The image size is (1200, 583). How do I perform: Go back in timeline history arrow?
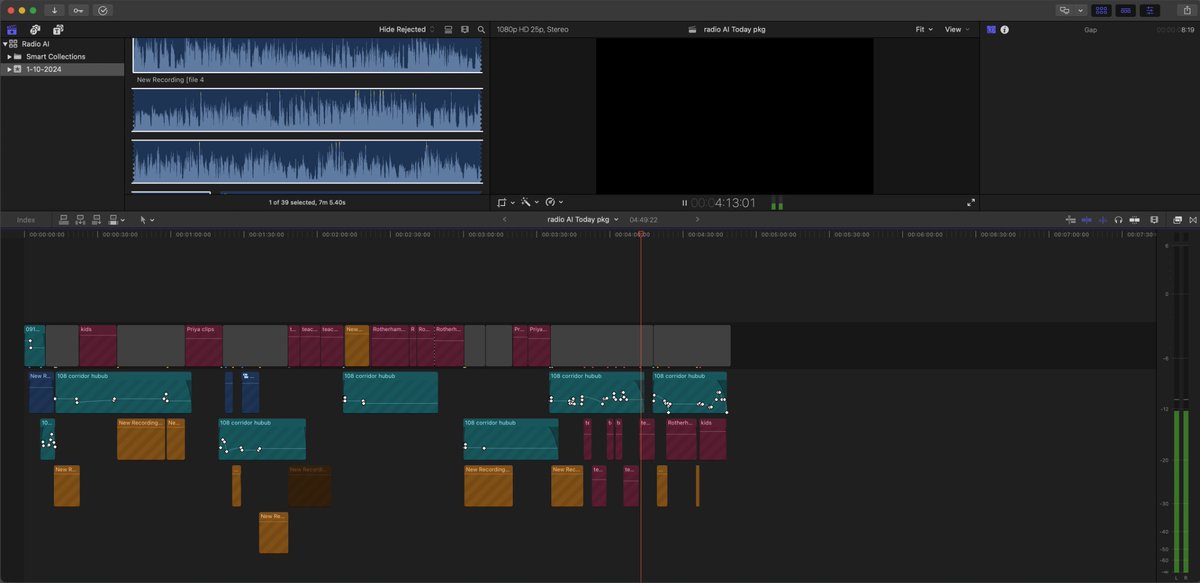(x=504, y=219)
